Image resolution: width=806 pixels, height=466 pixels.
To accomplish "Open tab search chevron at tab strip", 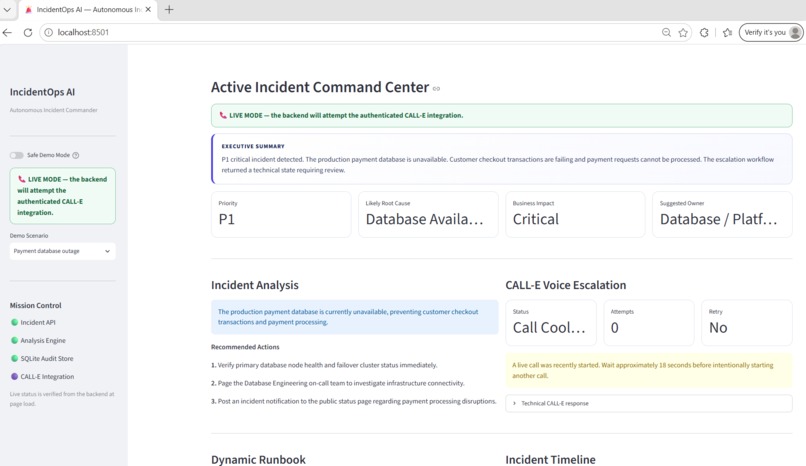I will pyautogui.click(x=7, y=10).
